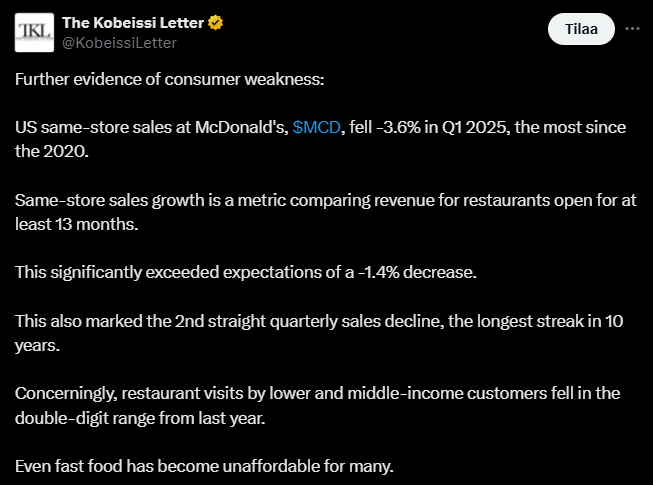Click the 'Further evidence of consumer weakness' line
The height and width of the screenshot is (485, 653).
[x=169, y=79]
